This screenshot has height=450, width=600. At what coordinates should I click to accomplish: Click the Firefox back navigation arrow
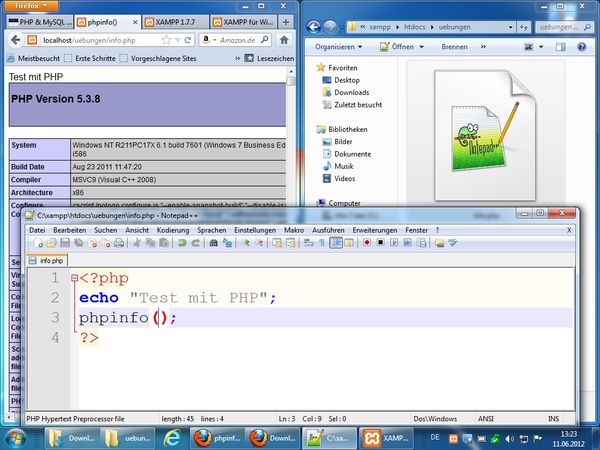click(16, 40)
